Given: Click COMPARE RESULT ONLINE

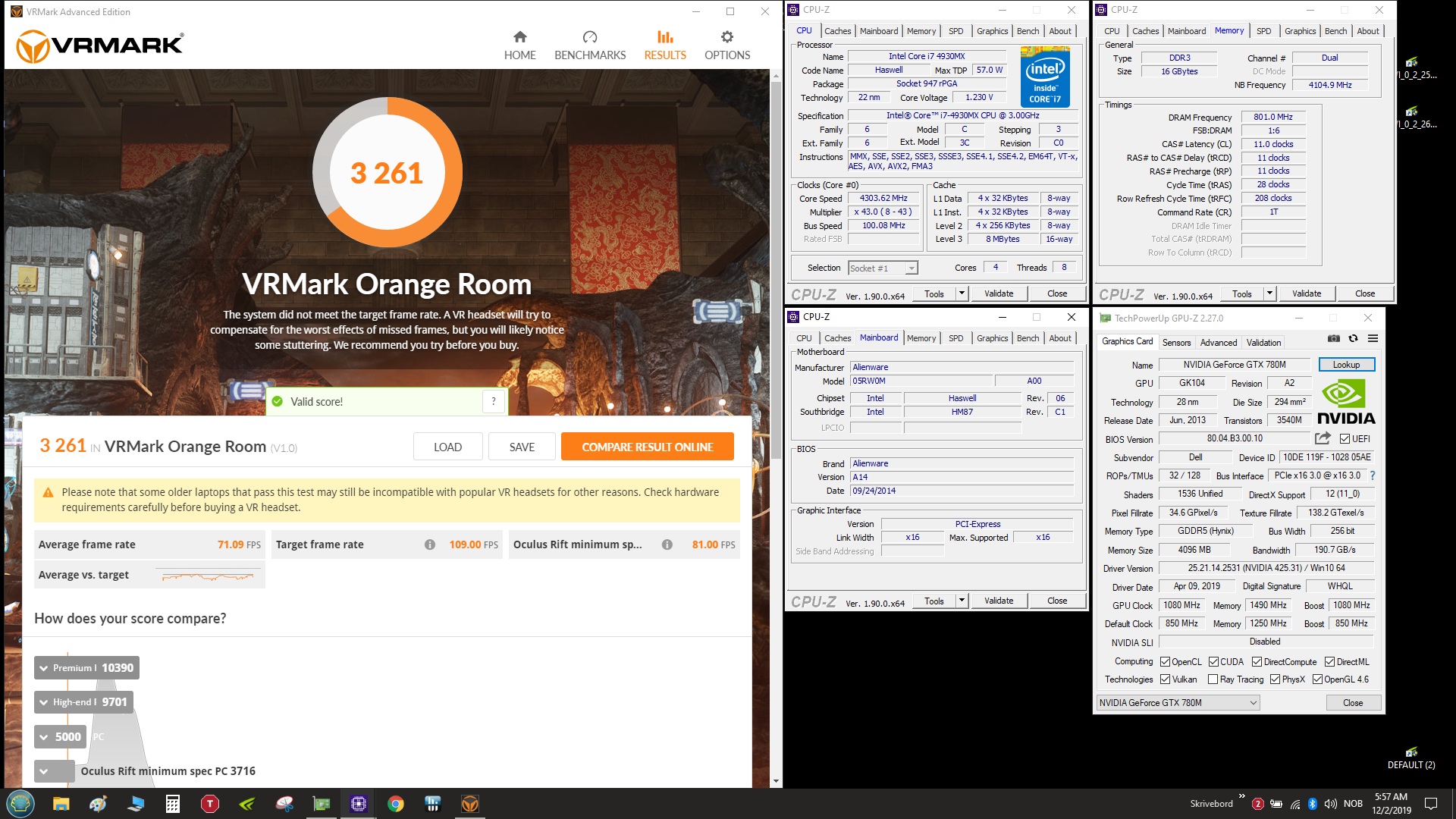Looking at the screenshot, I should point(647,447).
